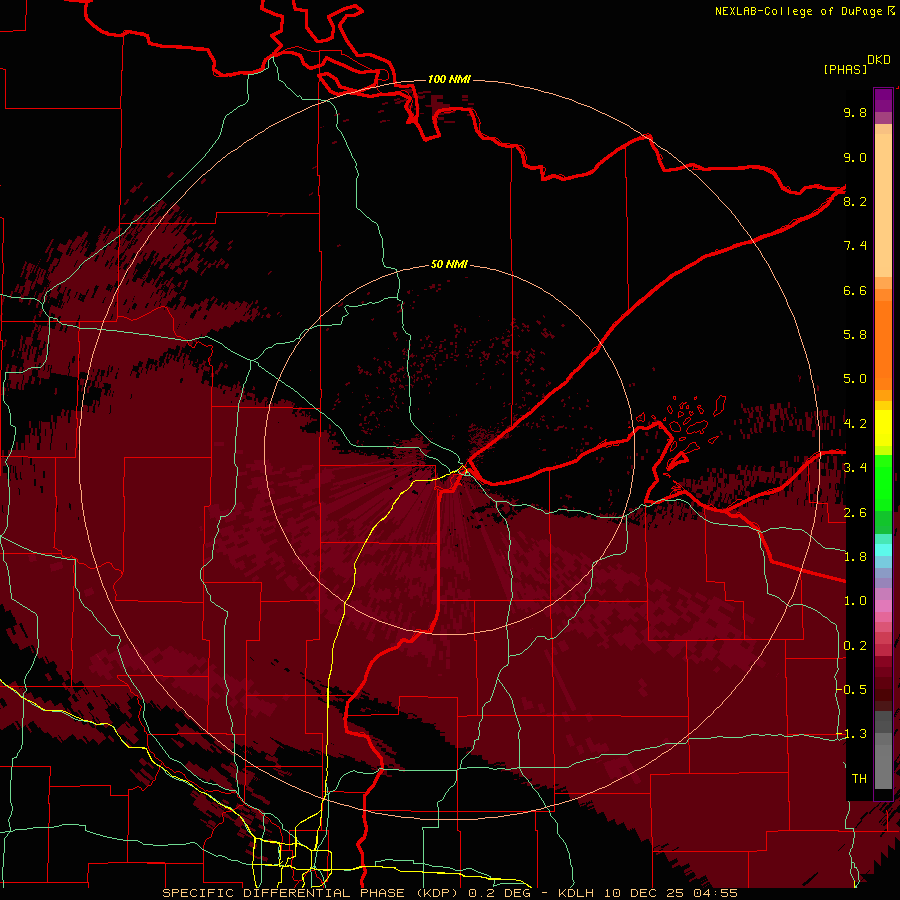Click the 1.8 value on color scale
The width and height of the screenshot is (900, 900).
point(855,557)
